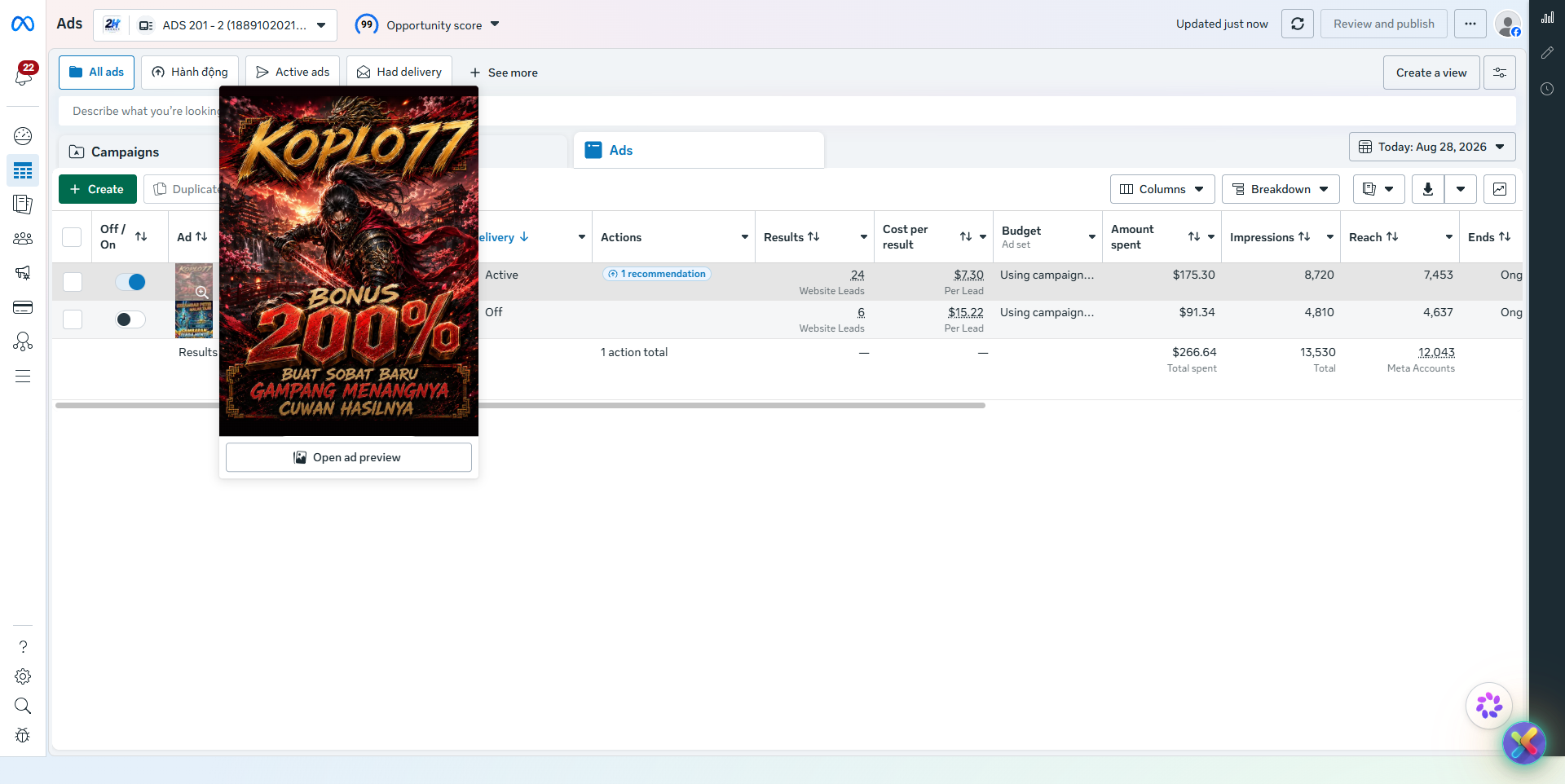Screen dimensions: 1565x784
Task: Click the '$15.22' cost per lead value
Action: pyautogui.click(x=966, y=312)
